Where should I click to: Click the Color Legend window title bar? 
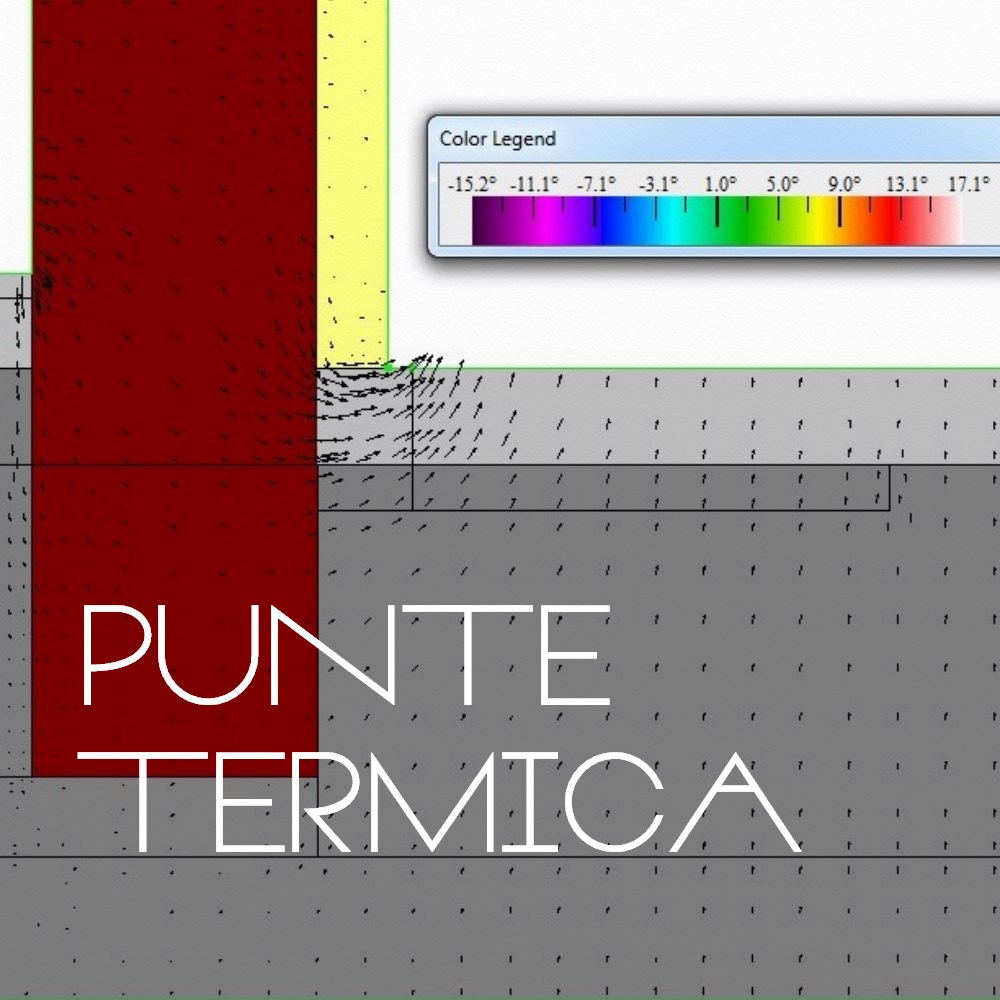pos(716,139)
